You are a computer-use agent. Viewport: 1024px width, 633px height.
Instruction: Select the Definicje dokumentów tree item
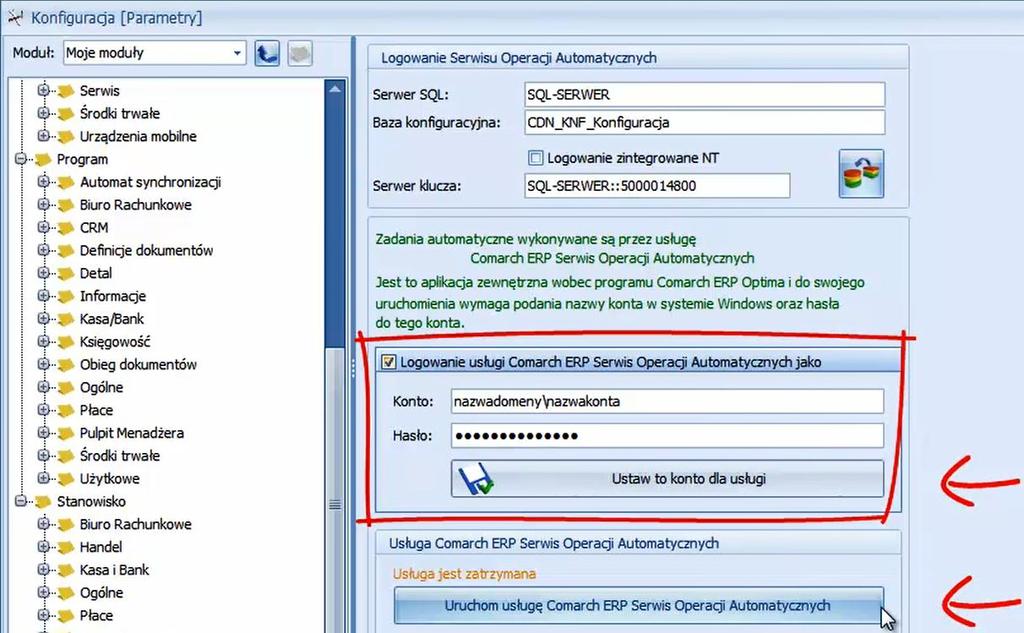[x=146, y=250]
